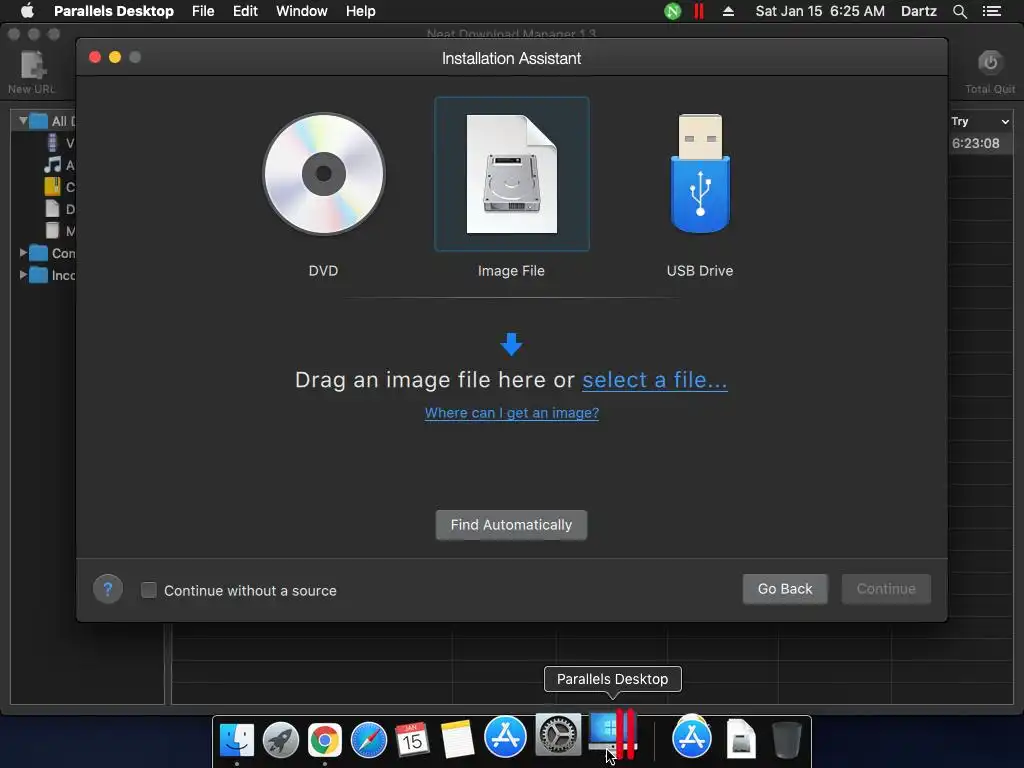
Task: Open App Store icon right of Dock divider
Action: click(x=692, y=737)
